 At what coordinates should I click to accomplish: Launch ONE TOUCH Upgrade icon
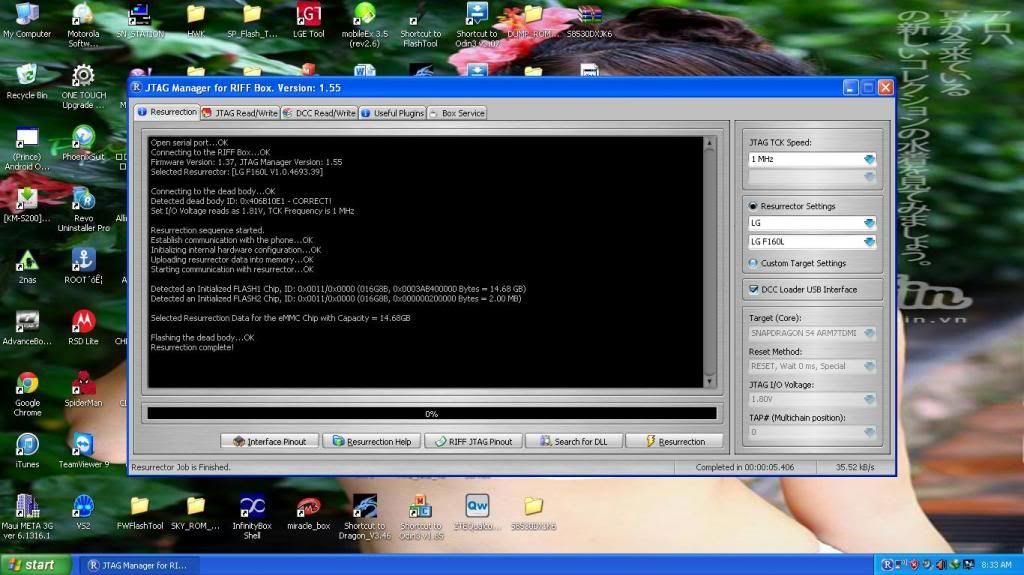83,86
